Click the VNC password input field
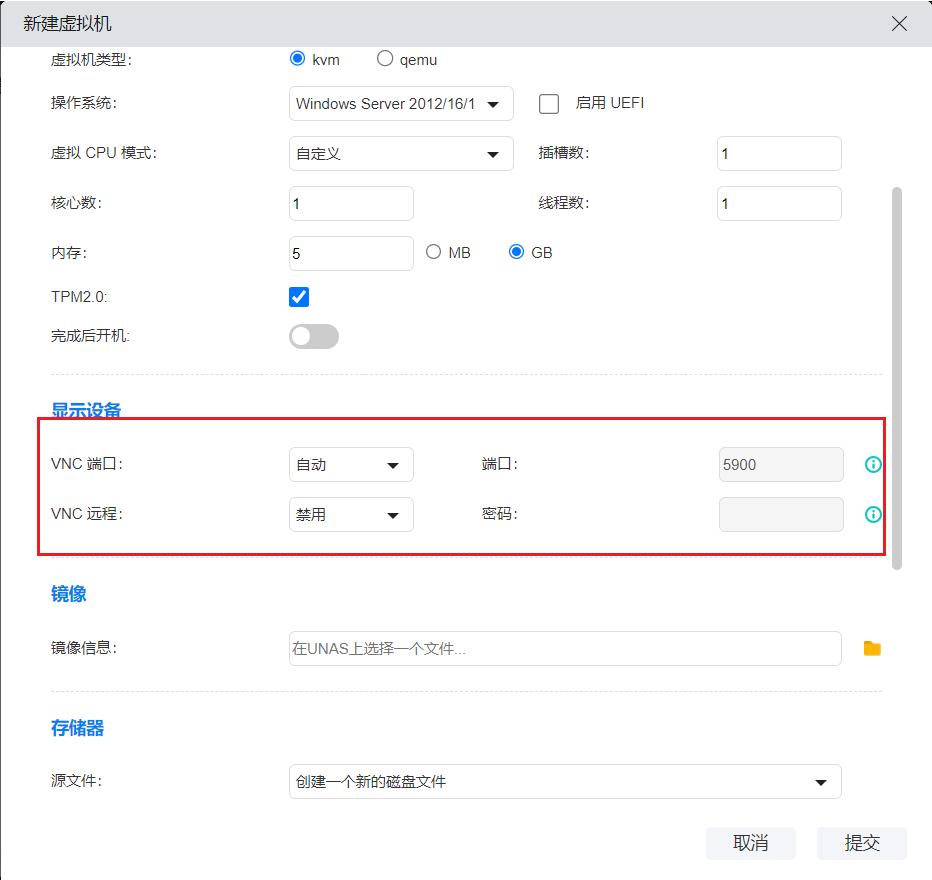The image size is (932, 880). tap(781, 515)
